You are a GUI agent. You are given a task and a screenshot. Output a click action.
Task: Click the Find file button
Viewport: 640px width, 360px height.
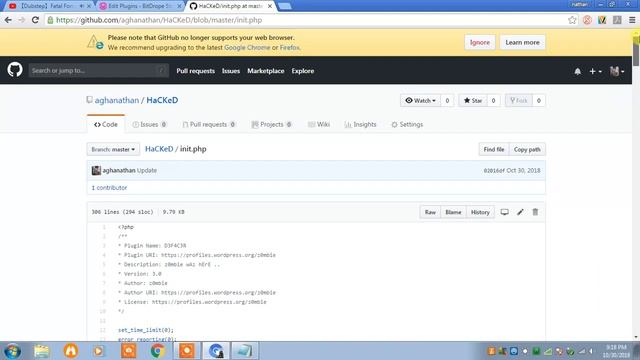(x=494, y=149)
